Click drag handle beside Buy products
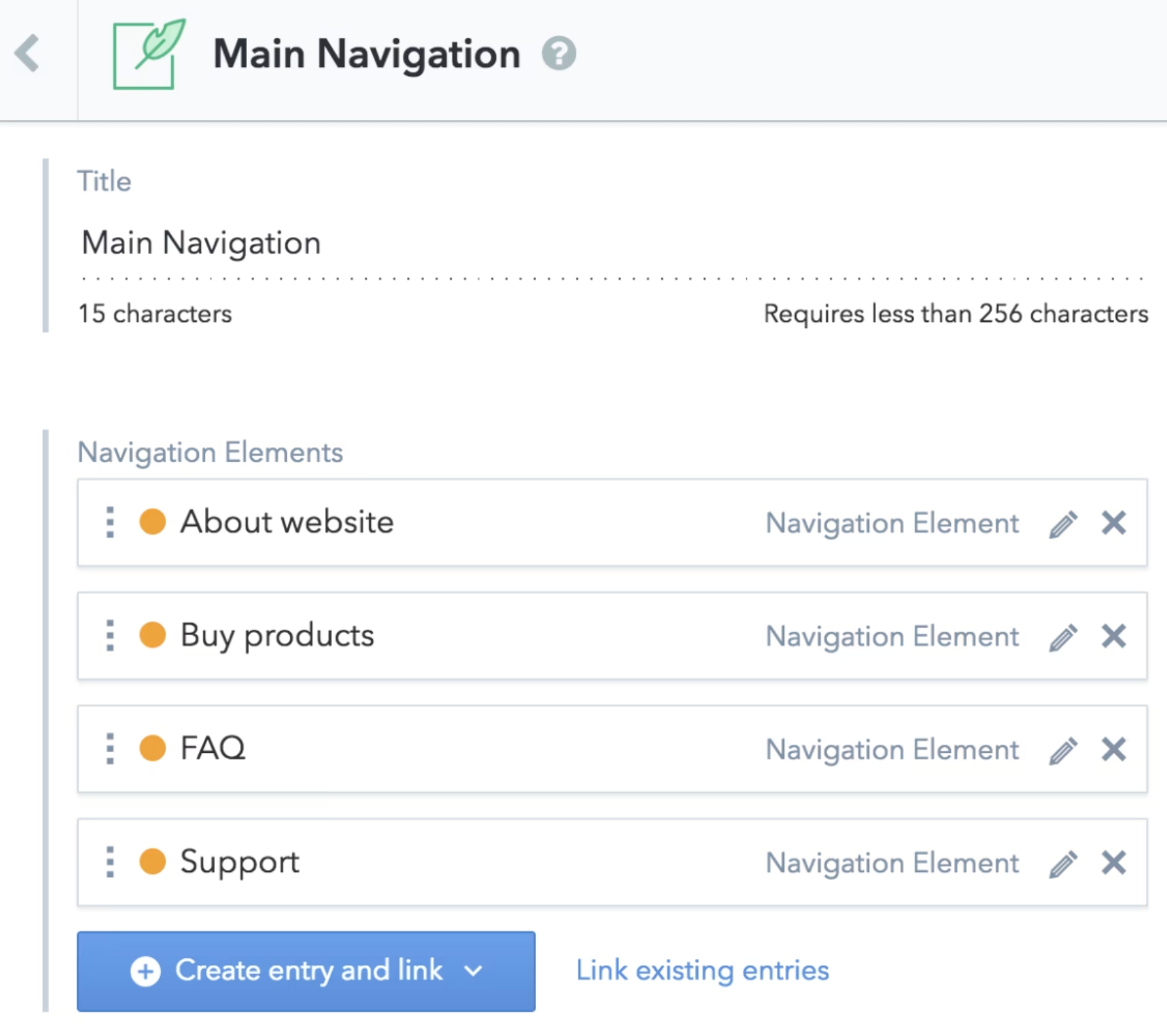This screenshot has height=1036, width=1167. click(110, 635)
